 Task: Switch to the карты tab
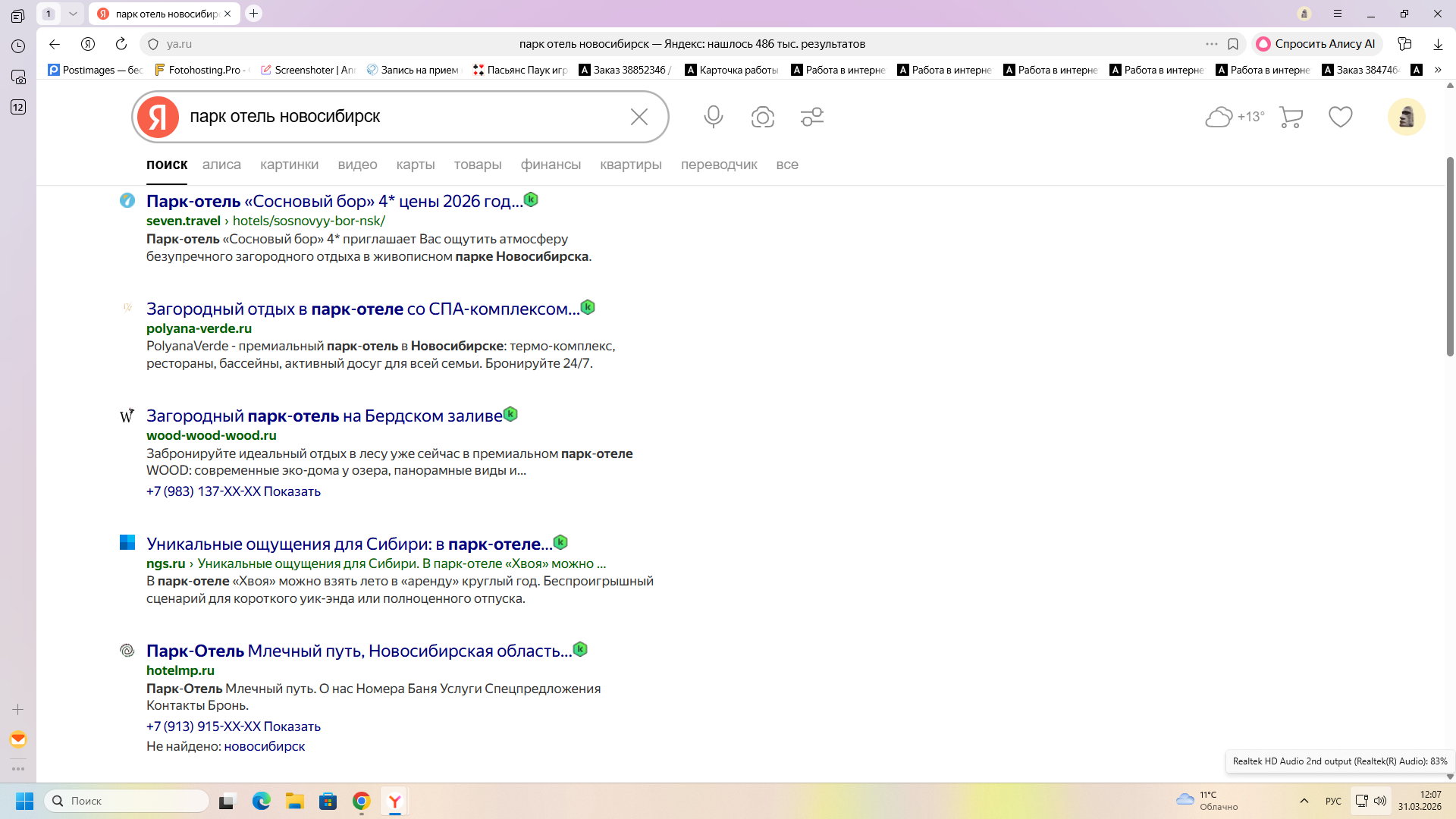(x=415, y=165)
